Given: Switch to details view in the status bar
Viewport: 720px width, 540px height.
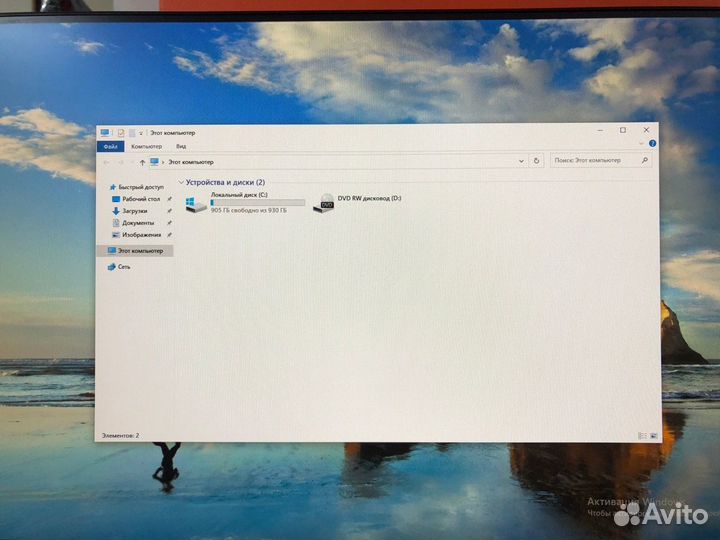Looking at the screenshot, I should click(x=642, y=436).
